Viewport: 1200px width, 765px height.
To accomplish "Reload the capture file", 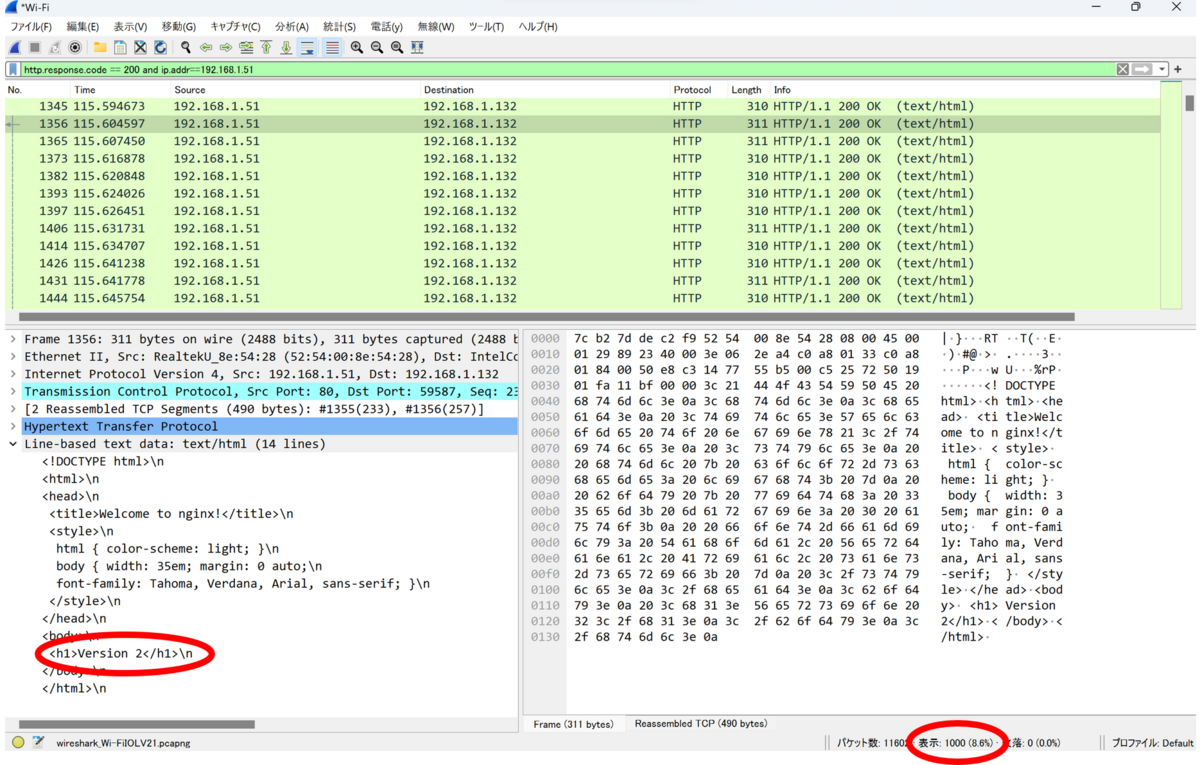I will pyautogui.click(x=160, y=47).
